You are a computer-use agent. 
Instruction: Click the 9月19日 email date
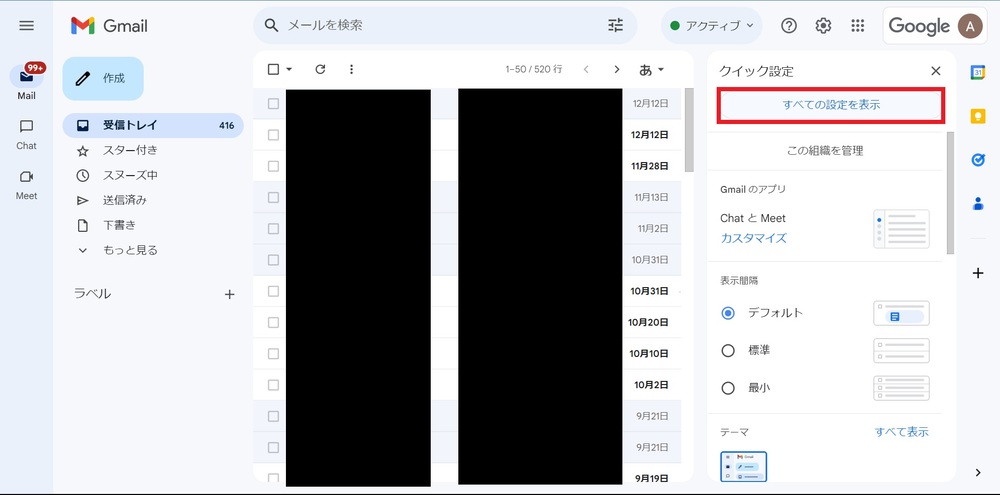[x=652, y=478]
